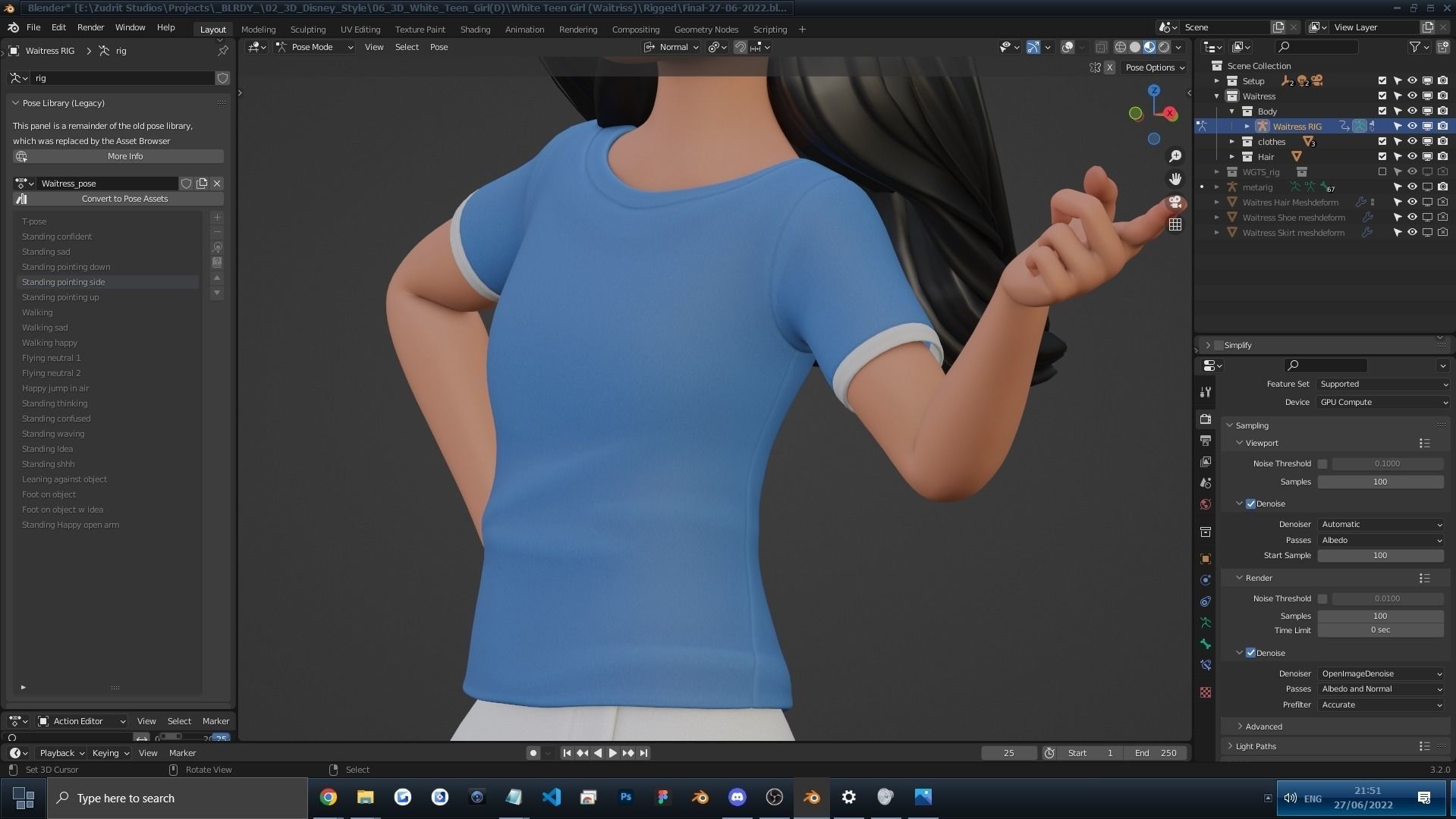
Task: Open the Output properties tab with printer icon
Action: 1205,441
